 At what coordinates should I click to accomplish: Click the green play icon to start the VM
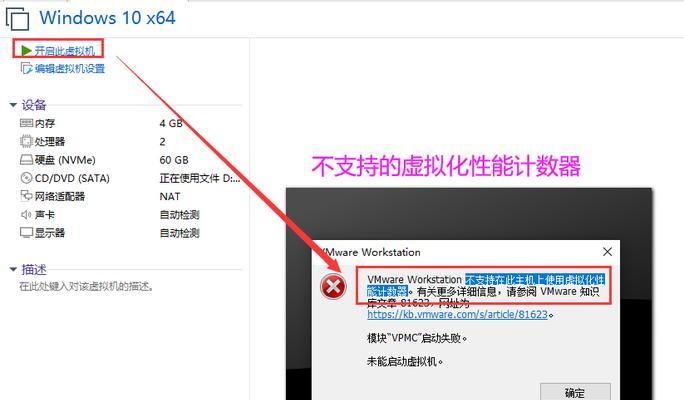pos(26,51)
